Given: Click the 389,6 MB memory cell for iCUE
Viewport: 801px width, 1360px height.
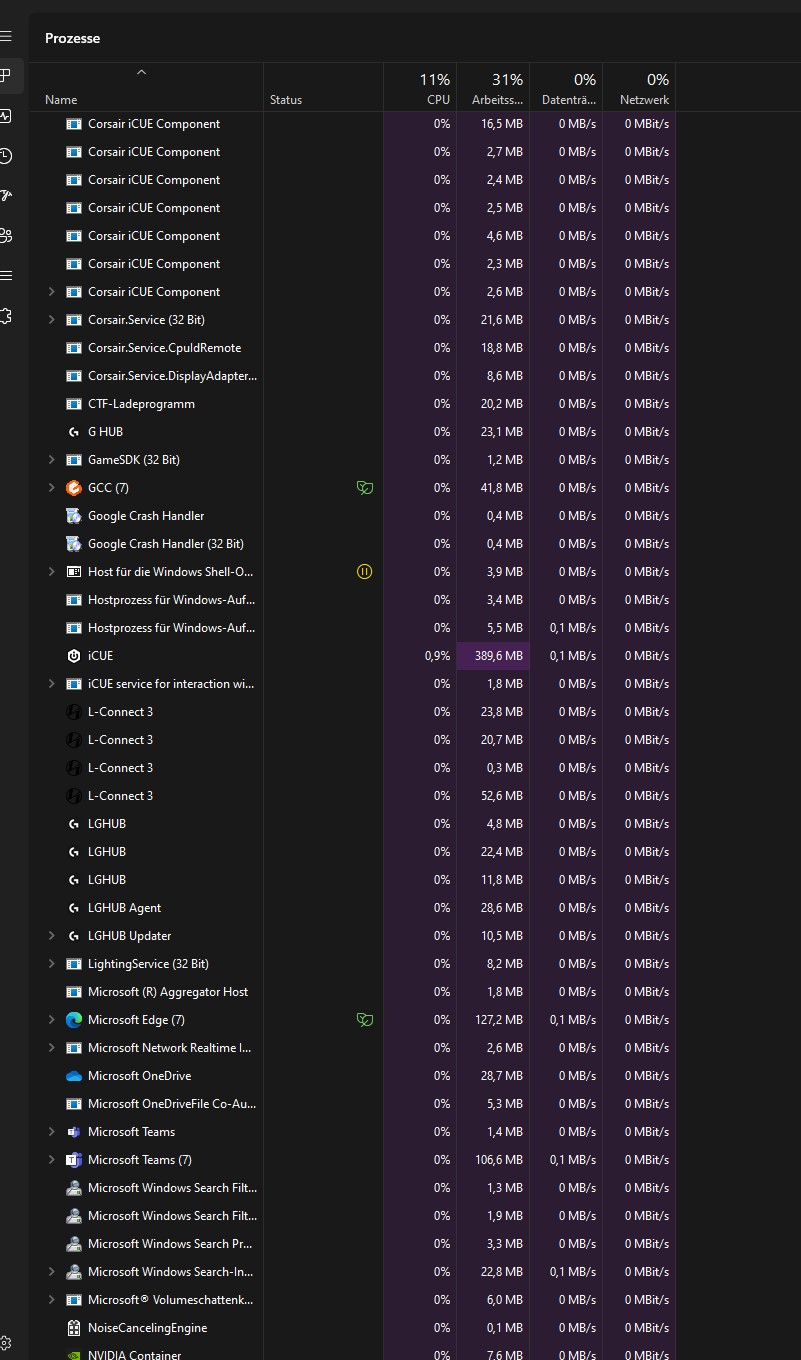Looking at the screenshot, I should click(x=493, y=656).
